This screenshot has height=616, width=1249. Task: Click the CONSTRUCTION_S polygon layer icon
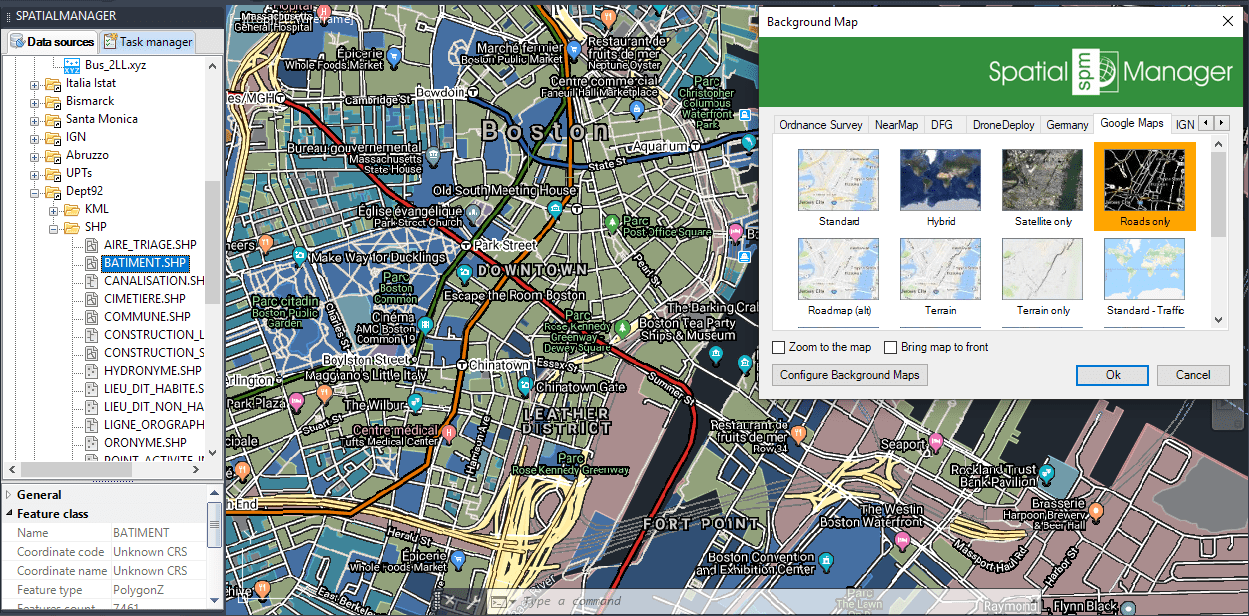(x=91, y=353)
